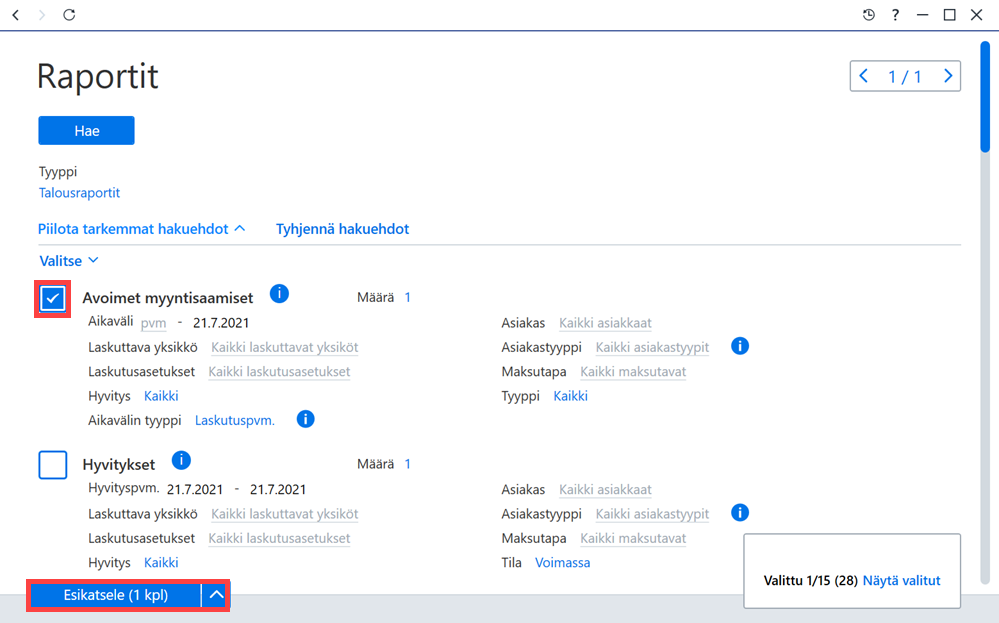Open the Esikatsele button arrow menu

tap(217, 595)
